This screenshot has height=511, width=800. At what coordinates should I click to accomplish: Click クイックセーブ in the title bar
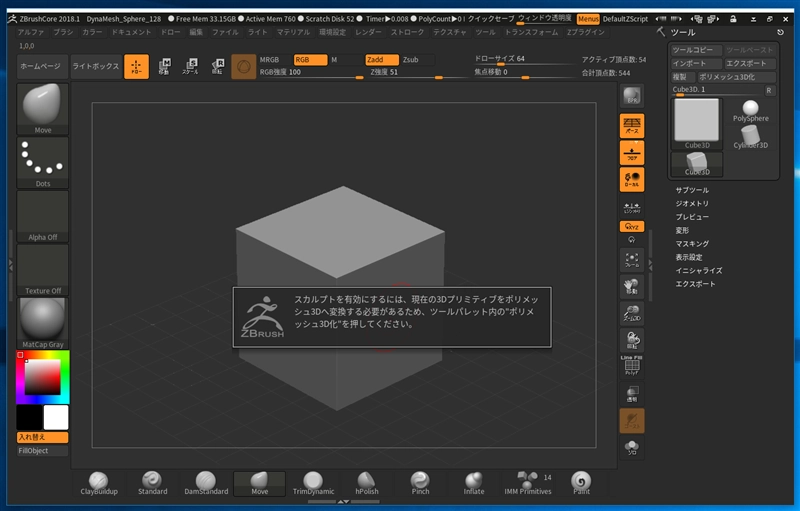pyautogui.click(x=491, y=19)
